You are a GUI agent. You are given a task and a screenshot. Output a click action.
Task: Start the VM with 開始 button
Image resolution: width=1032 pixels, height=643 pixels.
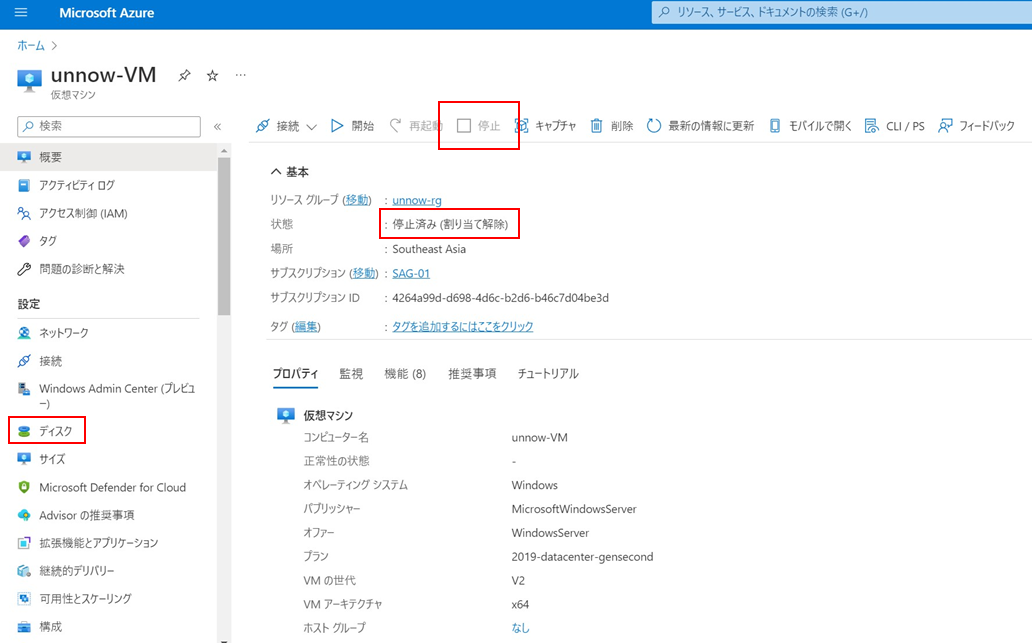click(x=352, y=126)
